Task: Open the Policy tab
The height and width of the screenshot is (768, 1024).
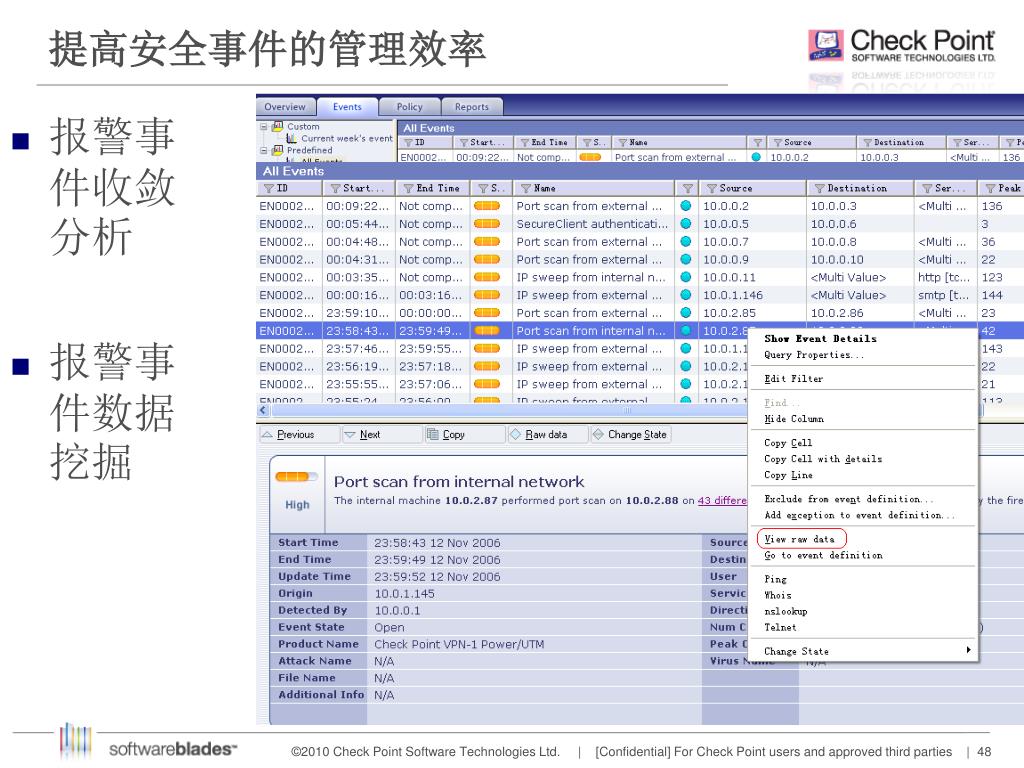Action: pos(409,106)
